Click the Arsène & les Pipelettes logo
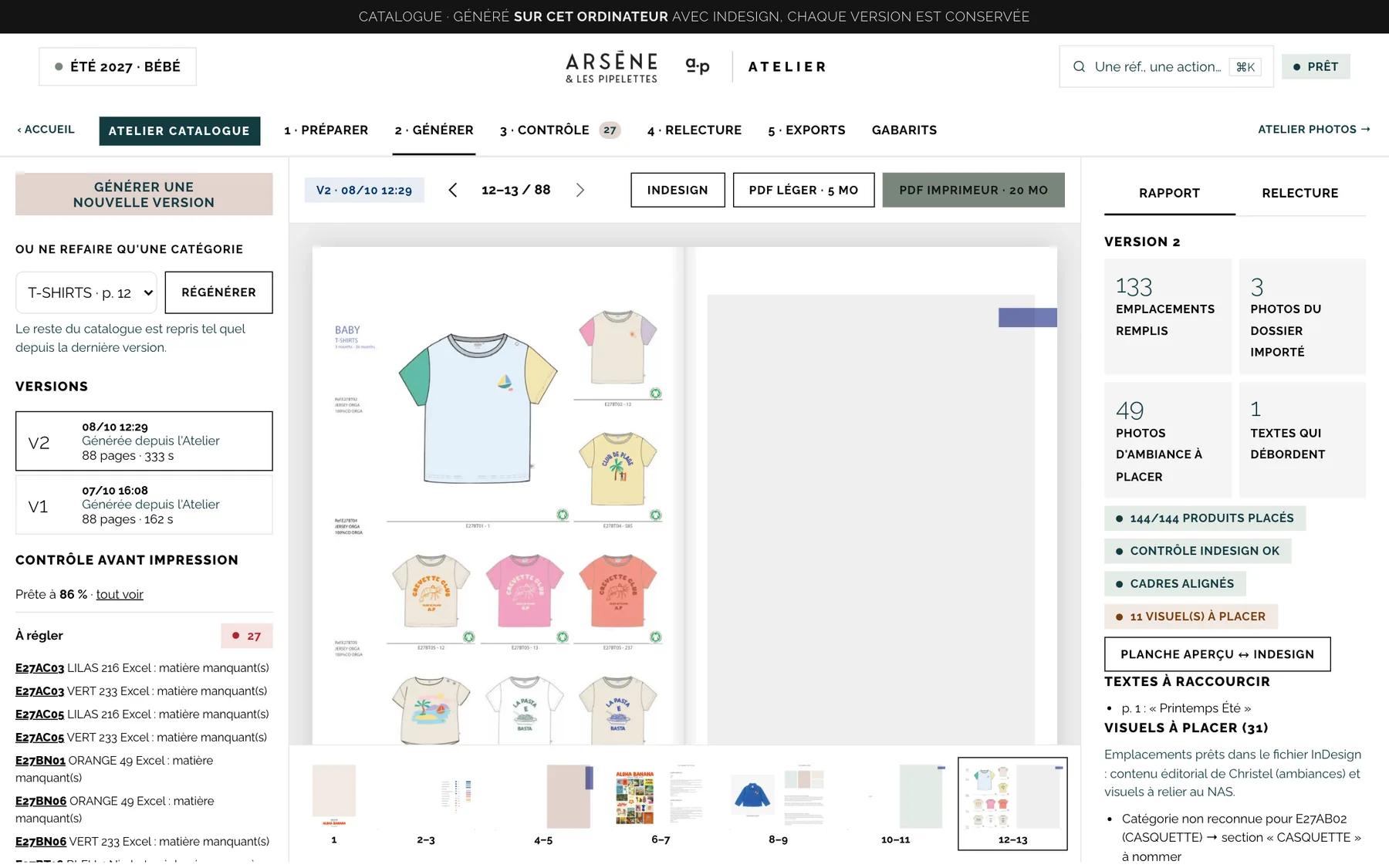This screenshot has height=868, width=1389. [x=612, y=67]
